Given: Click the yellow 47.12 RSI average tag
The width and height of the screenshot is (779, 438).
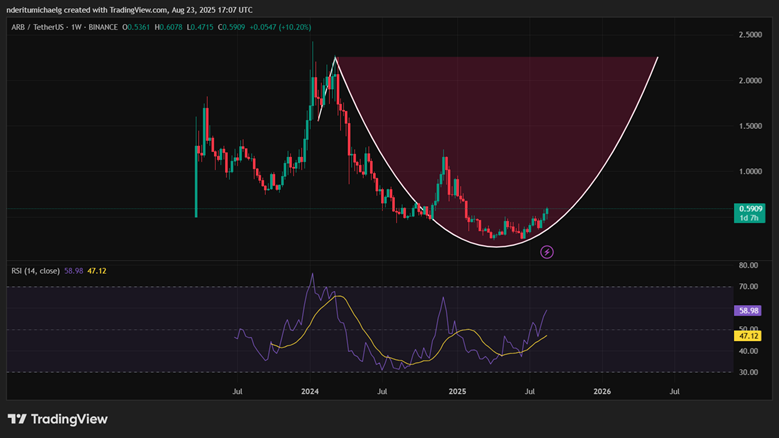Looking at the screenshot, I should (748, 337).
